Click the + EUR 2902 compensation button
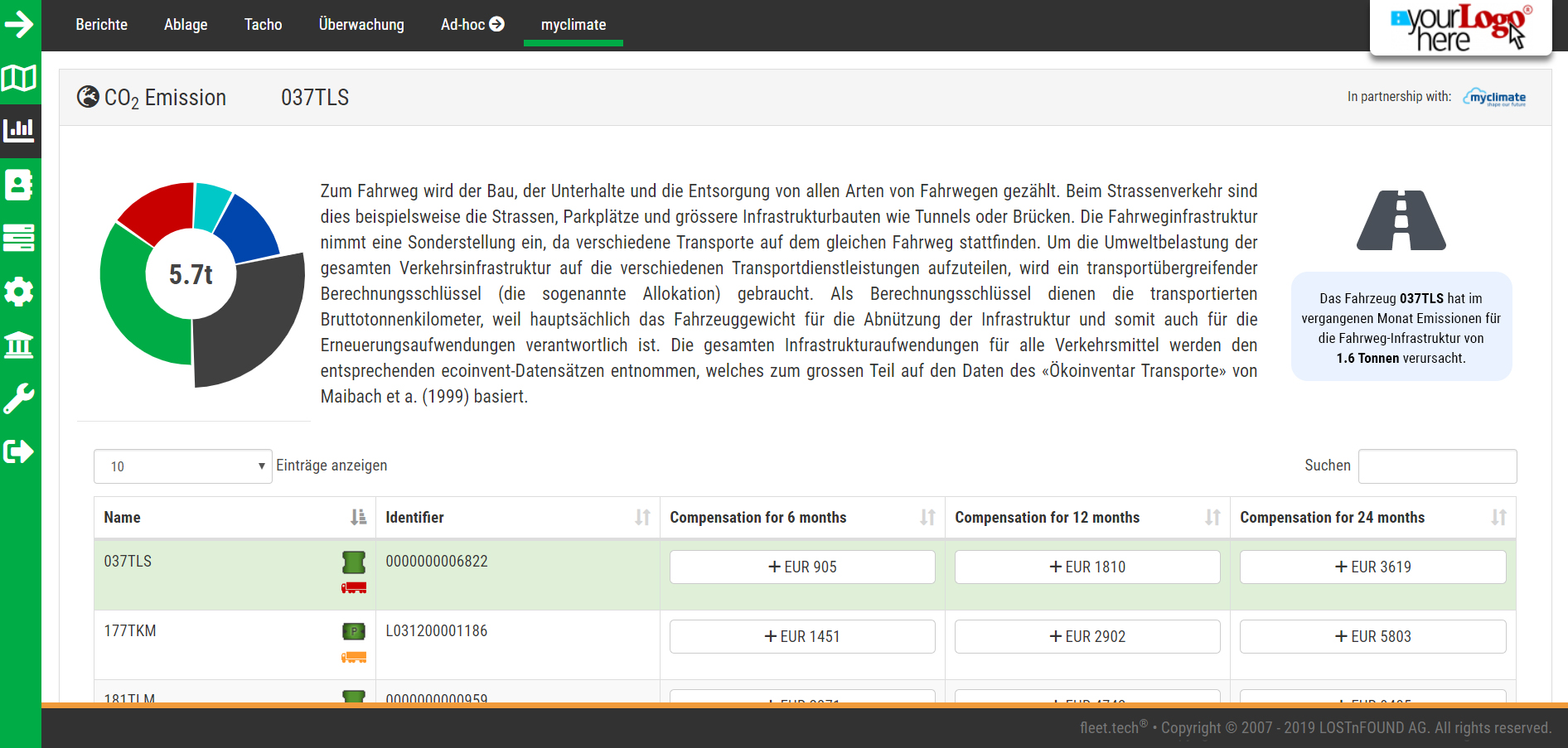 click(1087, 636)
